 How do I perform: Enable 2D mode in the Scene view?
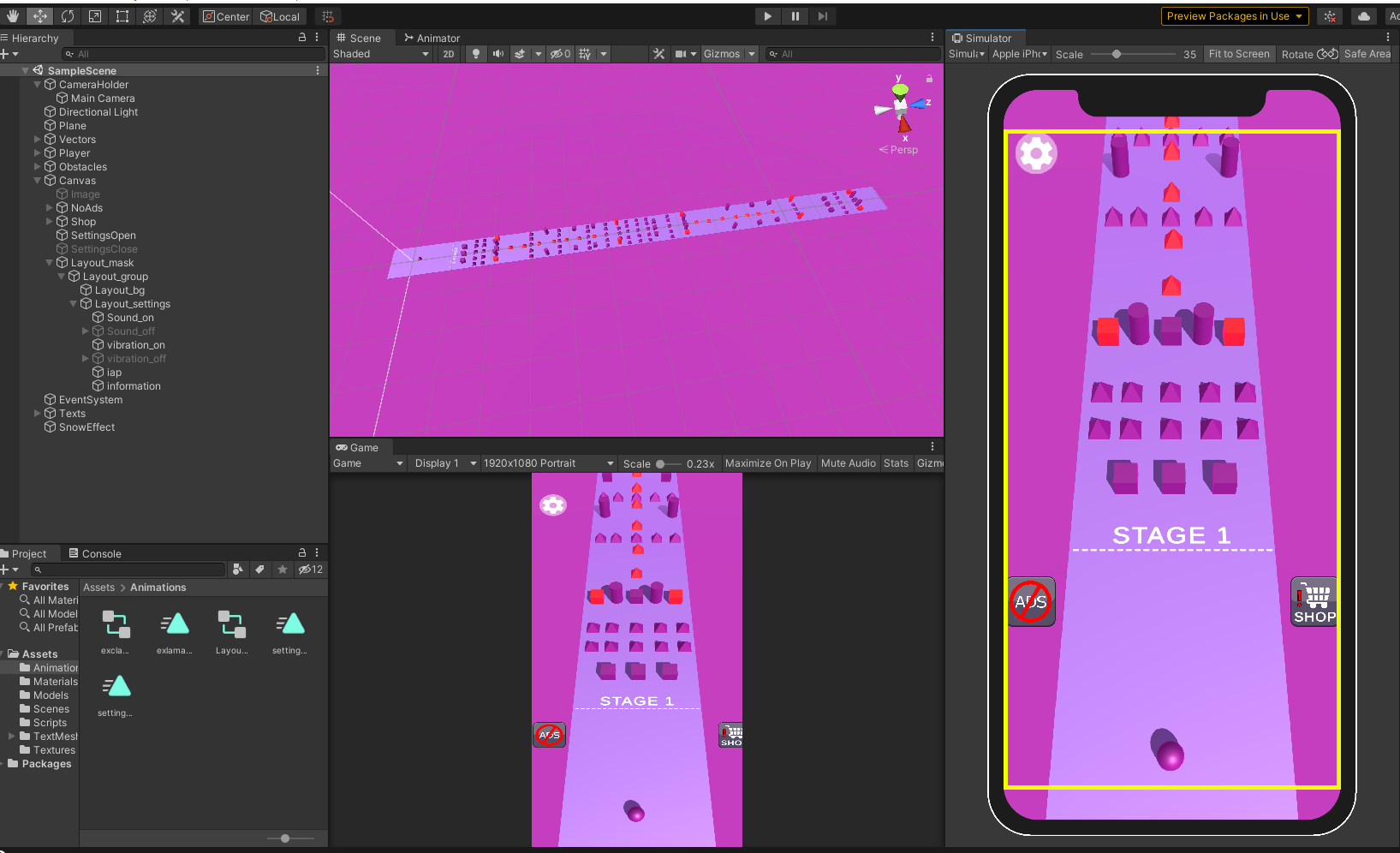pos(449,53)
